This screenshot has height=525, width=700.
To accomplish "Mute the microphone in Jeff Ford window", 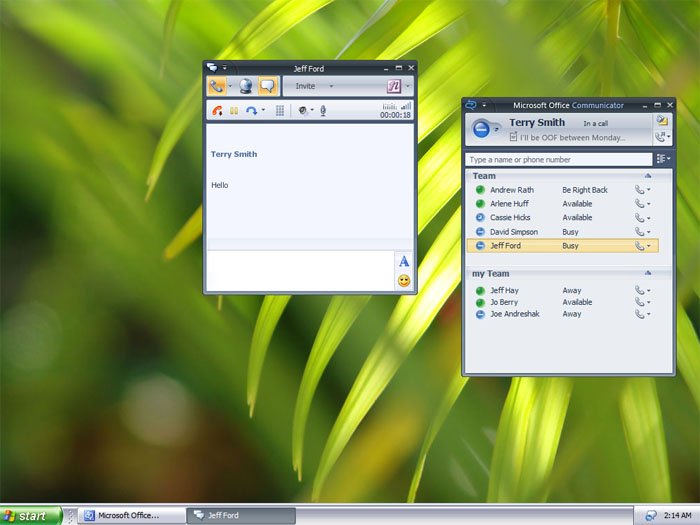I will pos(323,111).
